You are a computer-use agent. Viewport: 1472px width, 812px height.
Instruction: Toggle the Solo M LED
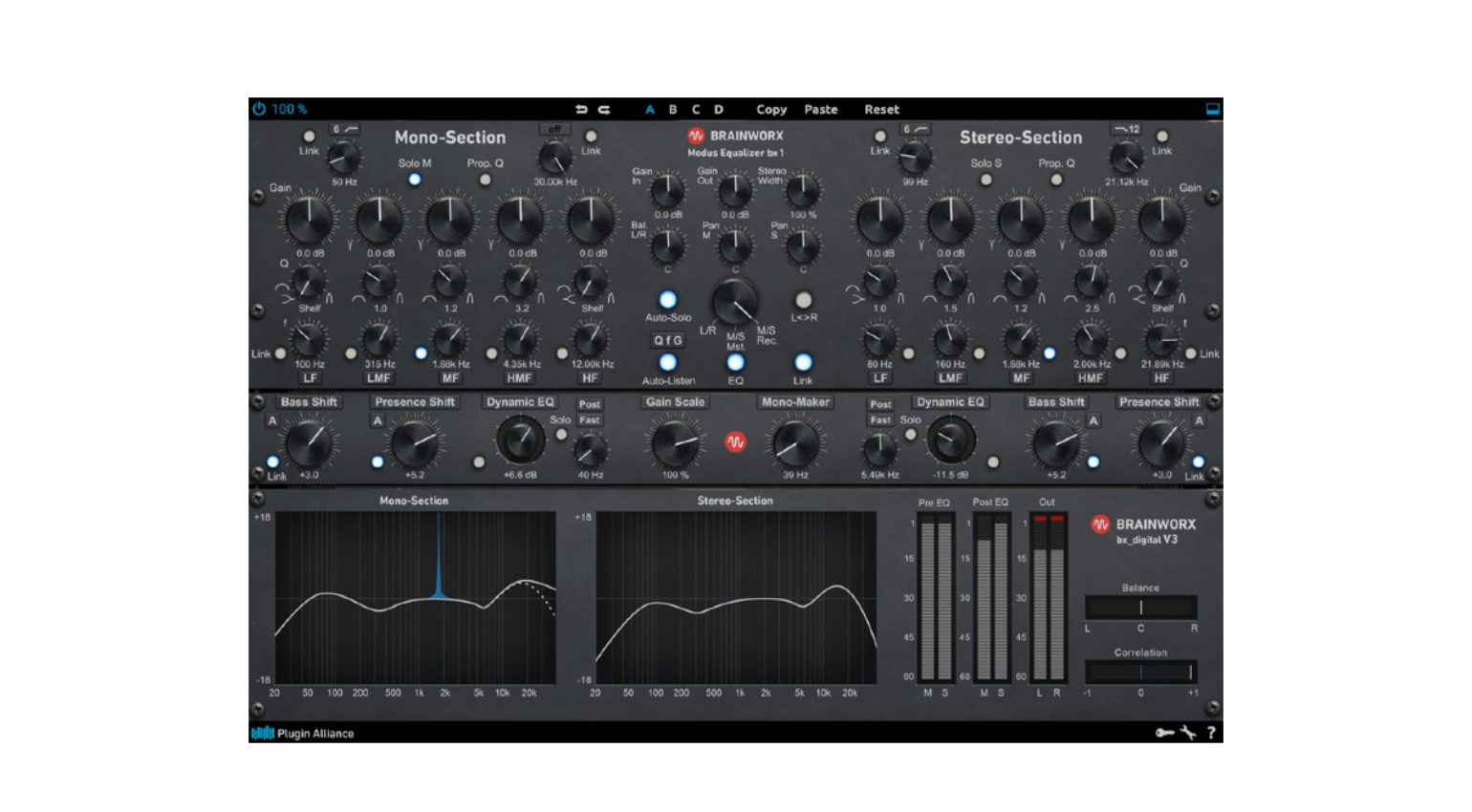click(415, 180)
